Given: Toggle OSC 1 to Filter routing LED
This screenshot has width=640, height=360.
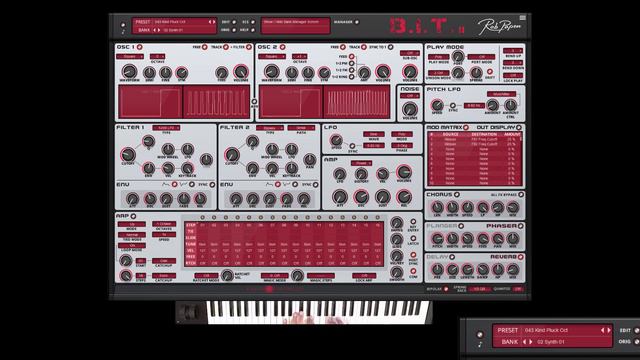Looking at the screenshot, I should coord(249,47).
